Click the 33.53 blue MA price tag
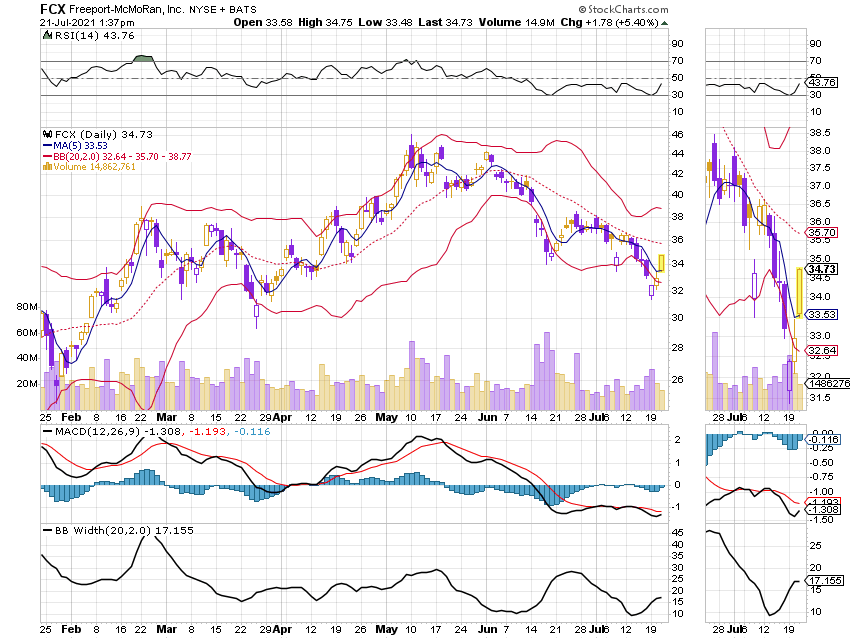The width and height of the screenshot is (850, 639). (x=822, y=314)
